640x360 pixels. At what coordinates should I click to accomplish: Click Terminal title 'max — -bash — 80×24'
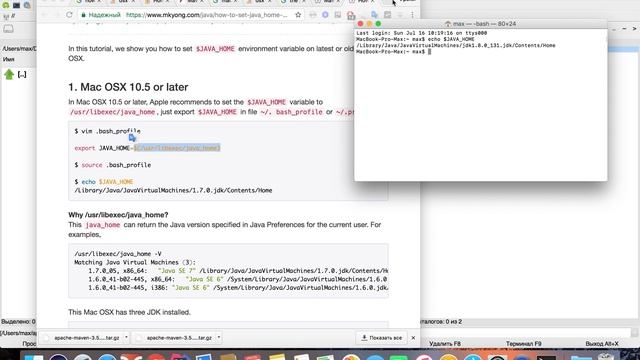(x=484, y=24)
